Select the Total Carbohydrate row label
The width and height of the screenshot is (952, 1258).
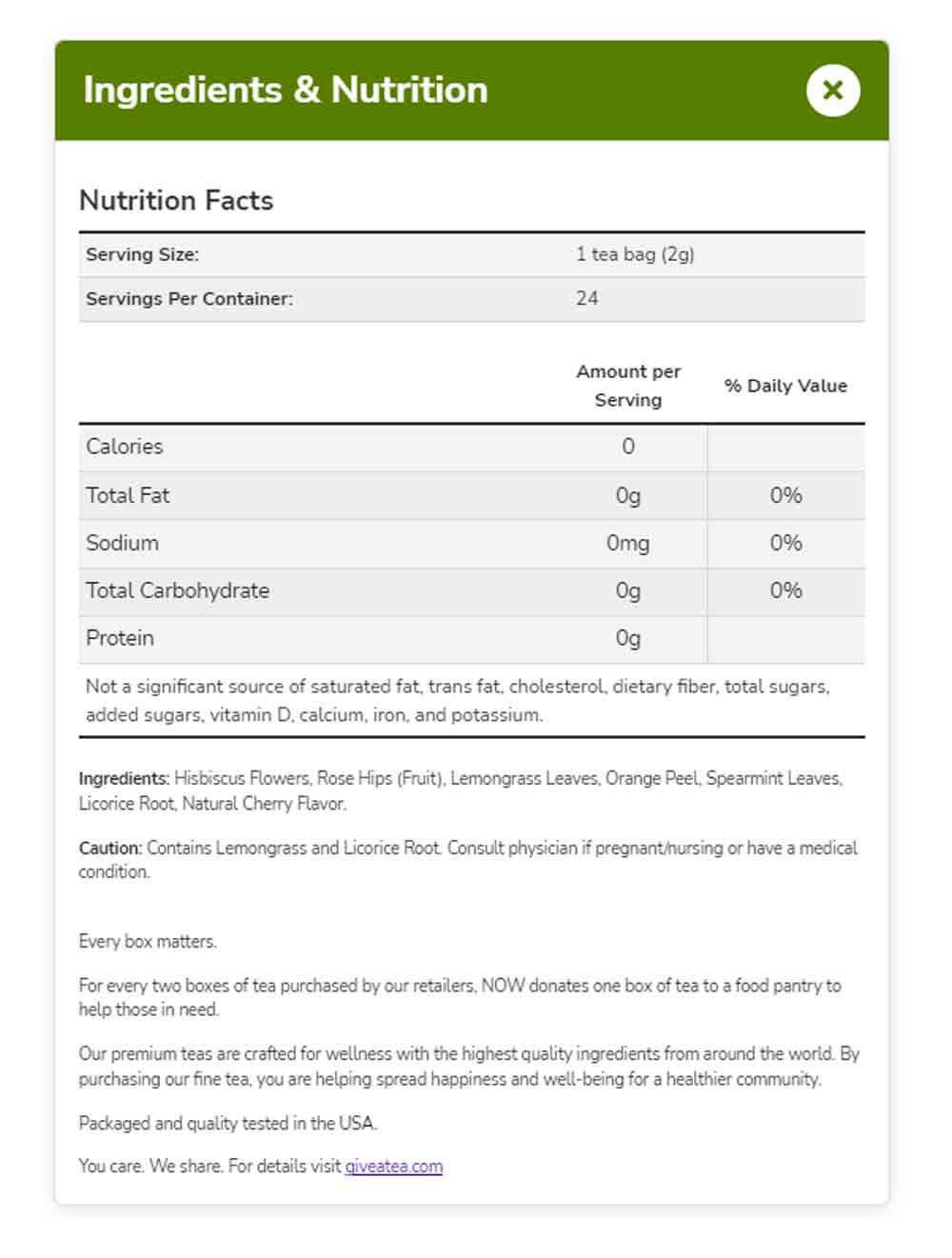coord(177,590)
